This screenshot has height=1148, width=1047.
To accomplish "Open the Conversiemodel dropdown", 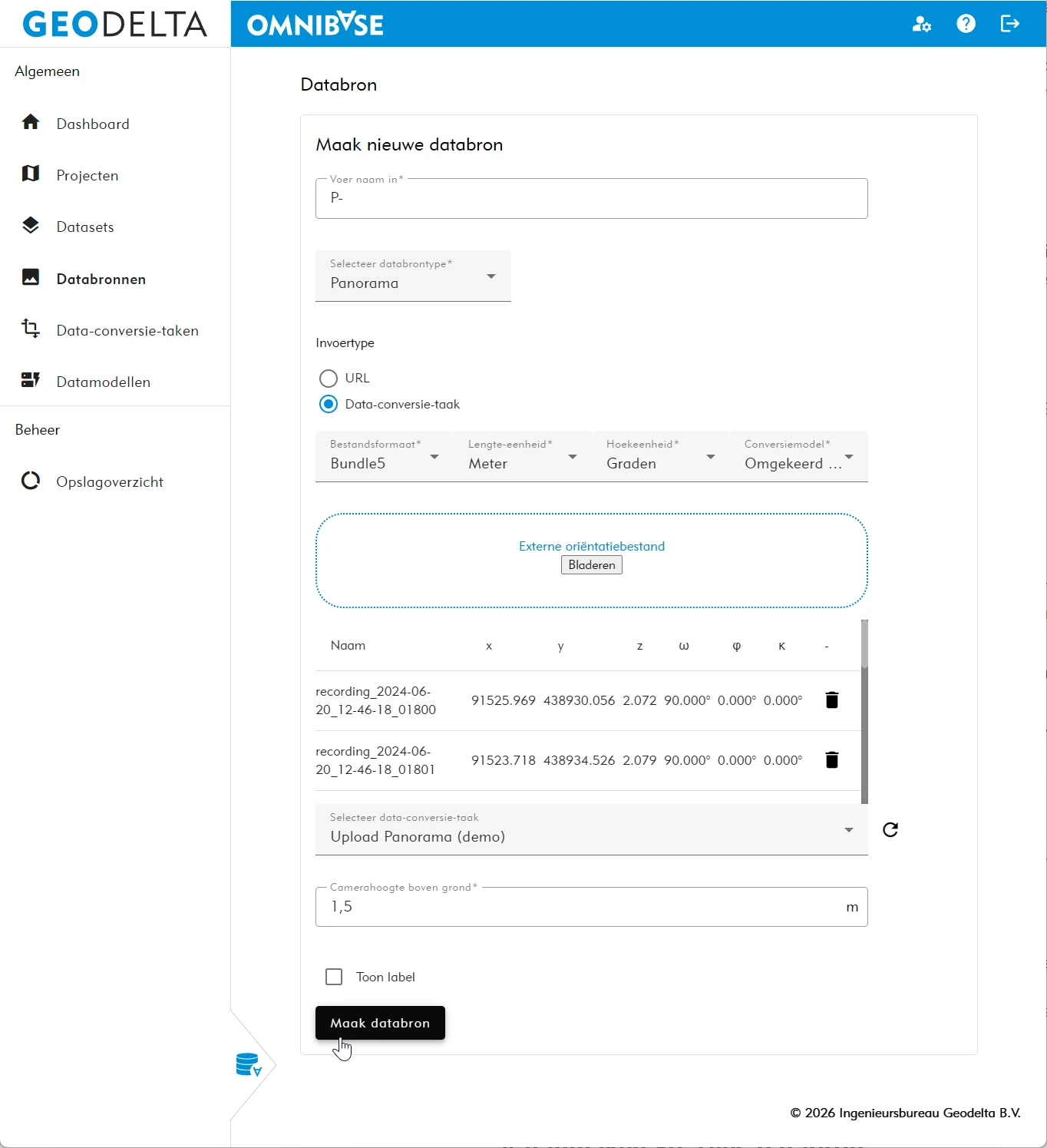I will (798, 457).
